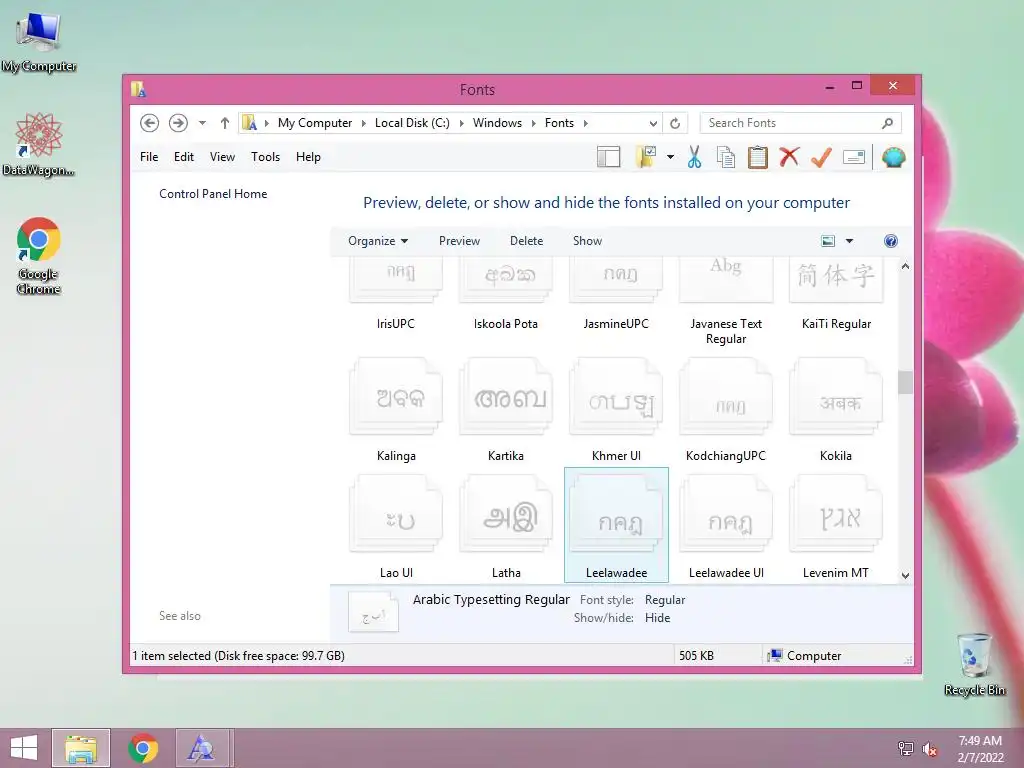This screenshot has height=768, width=1024.
Task: Open My Computer desktop icon
Action: point(38,42)
